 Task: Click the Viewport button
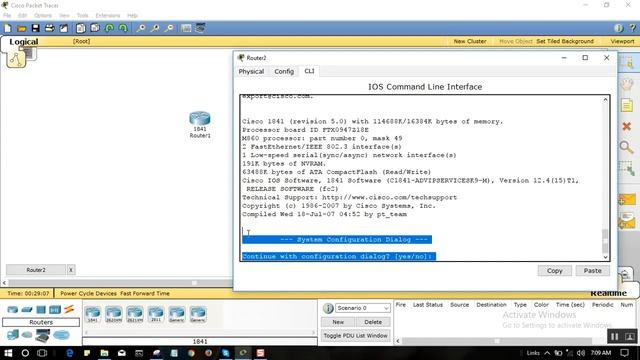pyautogui.click(x=622, y=41)
